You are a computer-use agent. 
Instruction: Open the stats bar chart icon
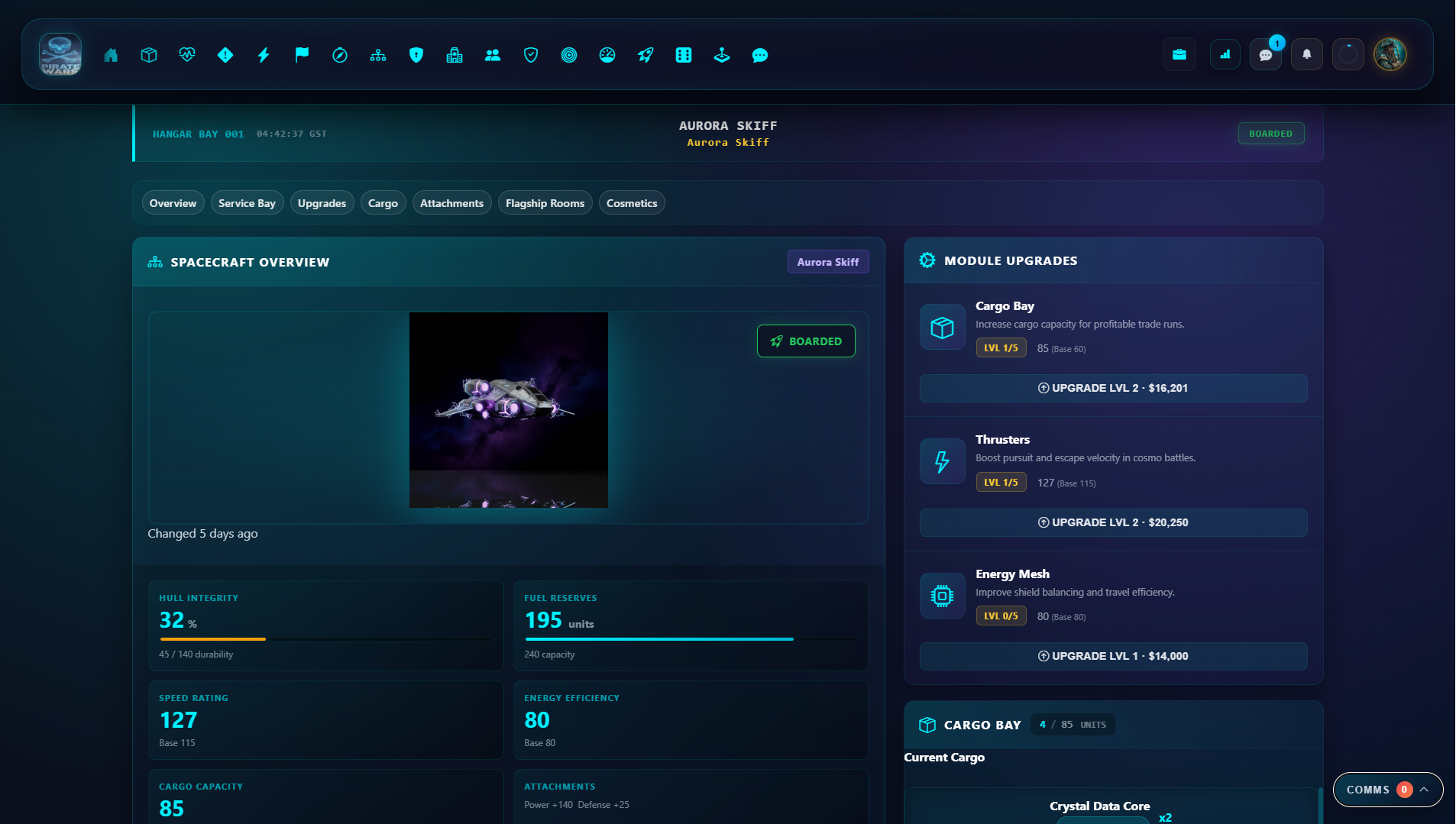(x=1225, y=54)
